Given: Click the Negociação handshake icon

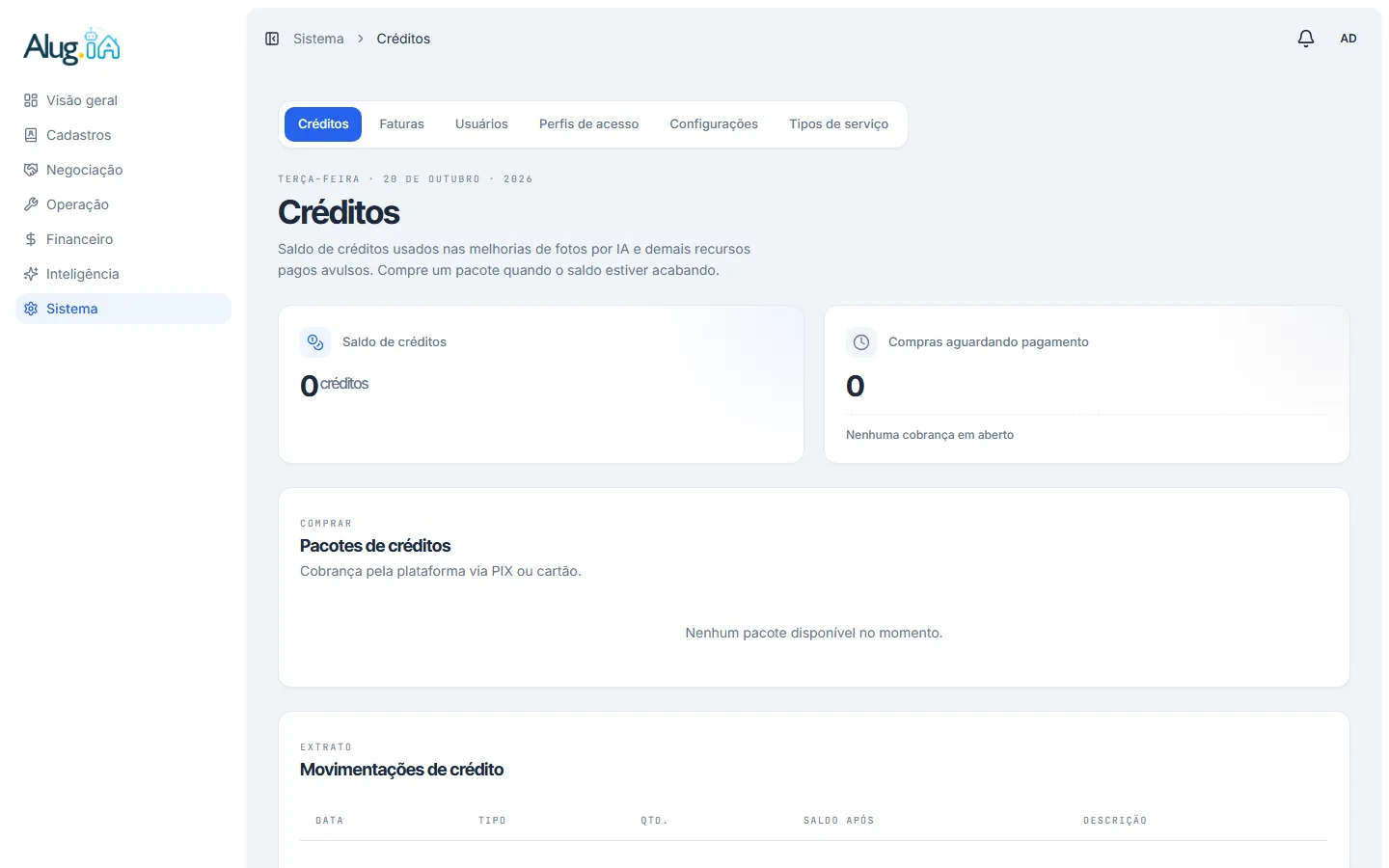Looking at the screenshot, I should click(31, 170).
